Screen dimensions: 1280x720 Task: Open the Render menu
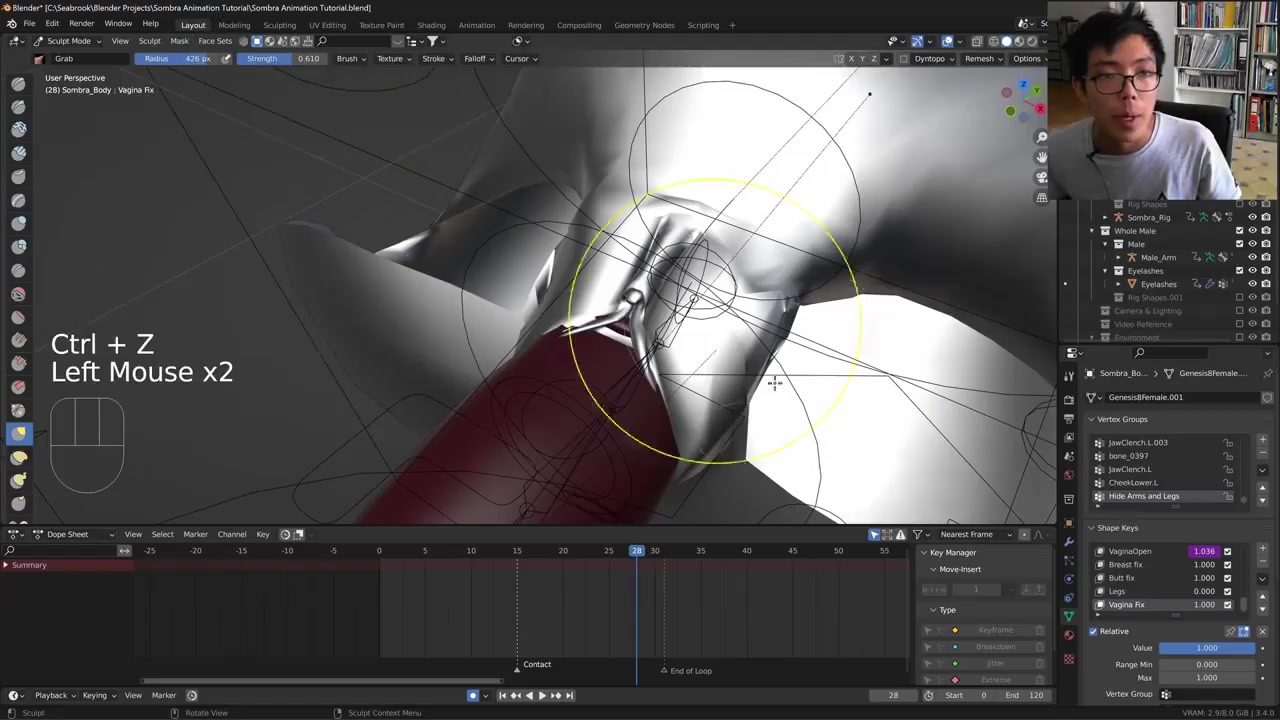point(81,24)
